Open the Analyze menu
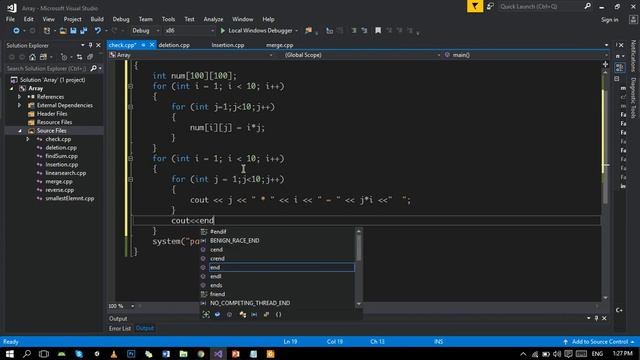 coord(213,19)
